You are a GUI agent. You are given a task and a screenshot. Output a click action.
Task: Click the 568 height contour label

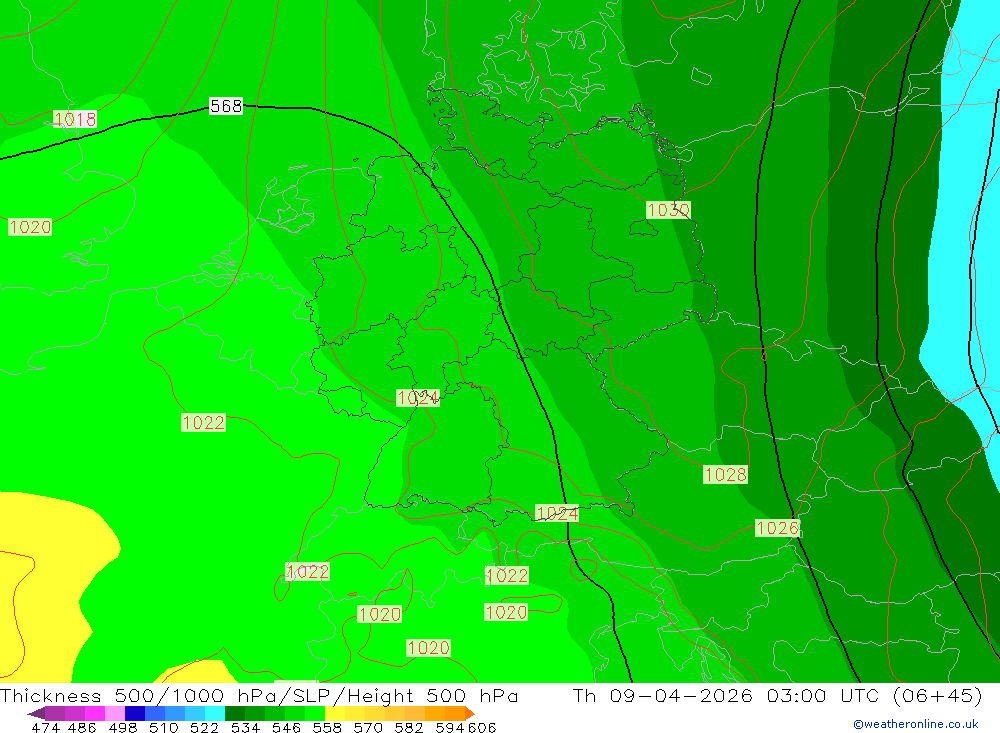pos(226,106)
